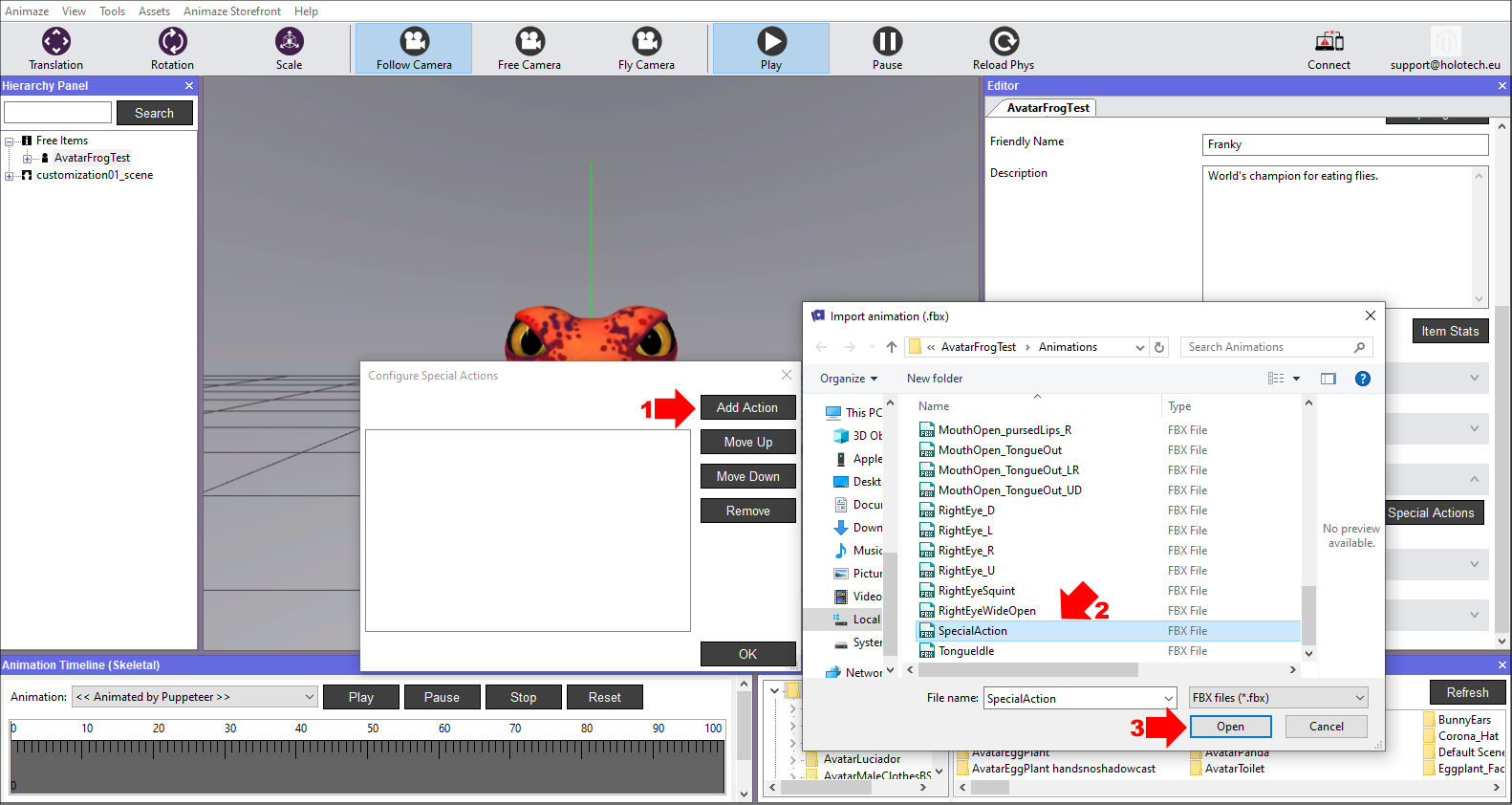Click the Add Action button
This screenshot has width=1512, height=805.
(x=747, y=407)
